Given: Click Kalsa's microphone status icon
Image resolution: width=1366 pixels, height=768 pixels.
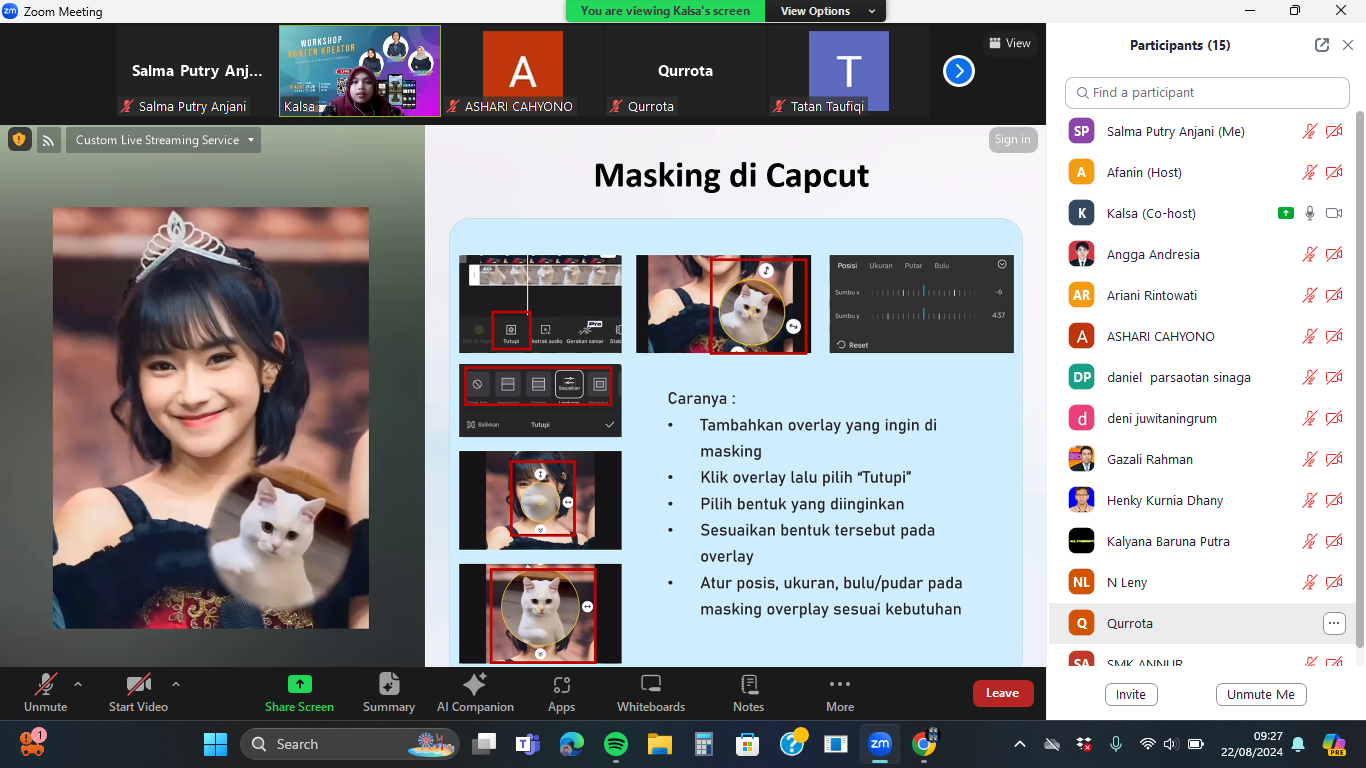Looking at the screenshot, I should click(x=1310, y=213).
